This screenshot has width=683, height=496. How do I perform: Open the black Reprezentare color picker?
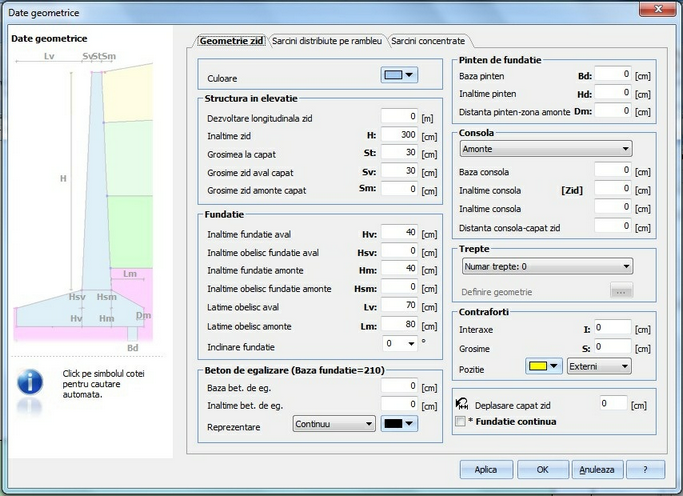399,424
